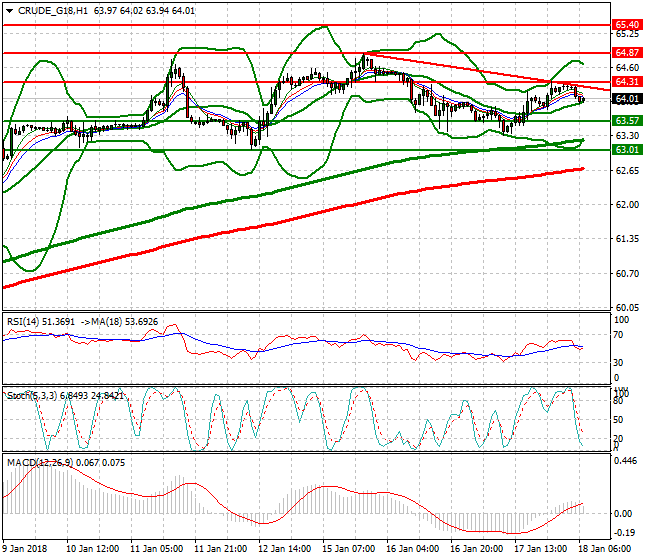The width and height of the screenshot is (650, 560).
Task: Click the 18 Jan 06:00 time label
Action: point(604,549)
